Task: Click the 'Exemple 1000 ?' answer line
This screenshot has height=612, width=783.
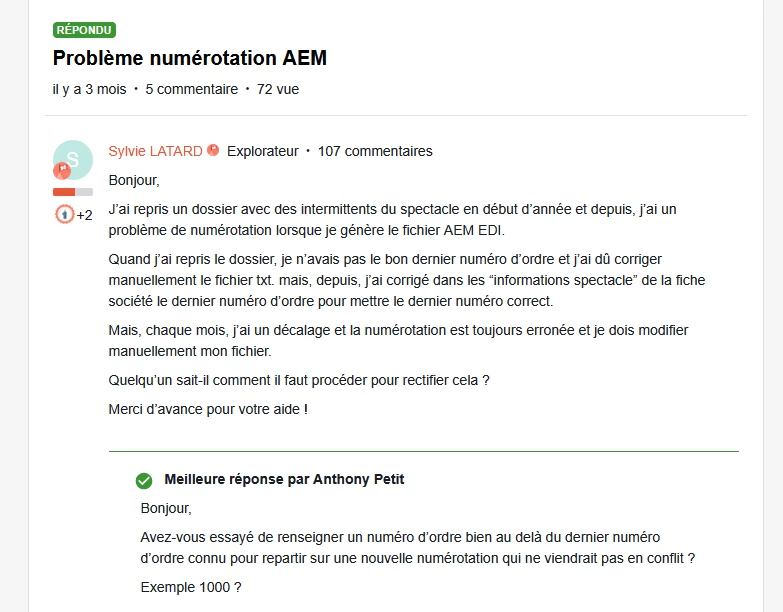Action: point(191,587)
